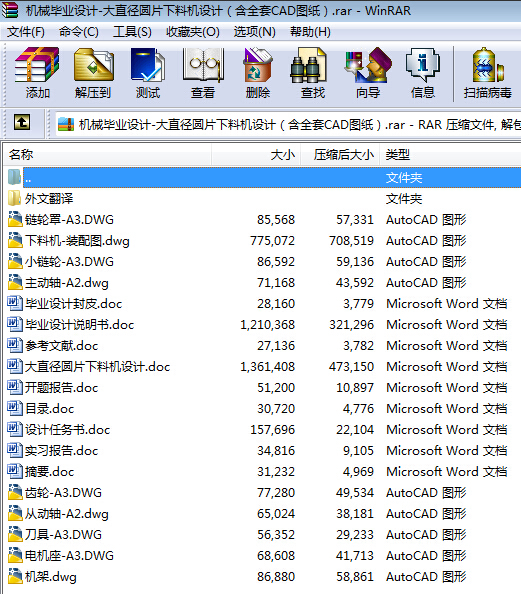Open the 查看 (View) toolbar icon
Image resolution: width=521 pixels, height=594 pixels.
click(x=203, y=64)
